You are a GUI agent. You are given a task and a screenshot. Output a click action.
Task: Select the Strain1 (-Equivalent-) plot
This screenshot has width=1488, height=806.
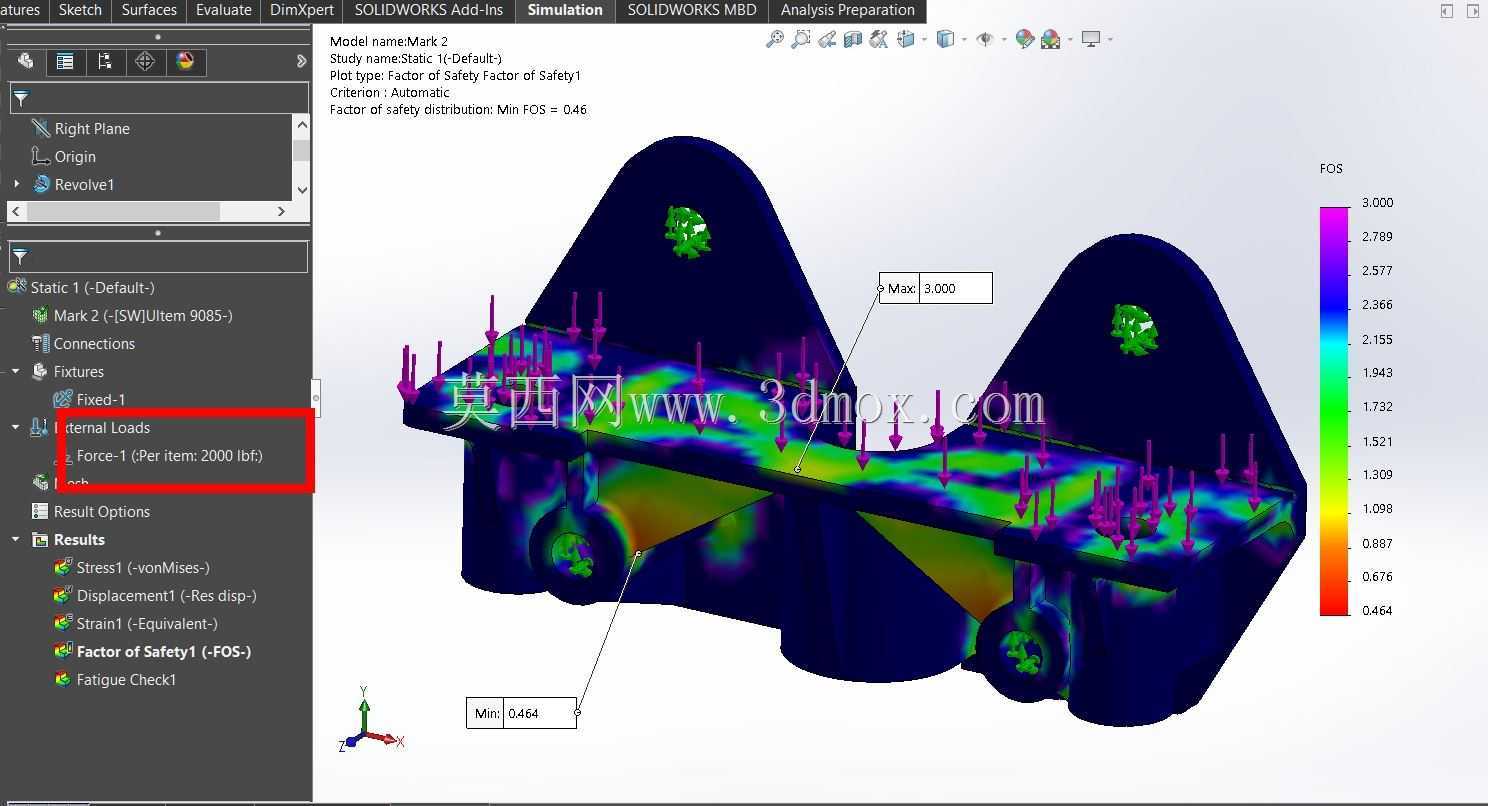click(147, 623)
